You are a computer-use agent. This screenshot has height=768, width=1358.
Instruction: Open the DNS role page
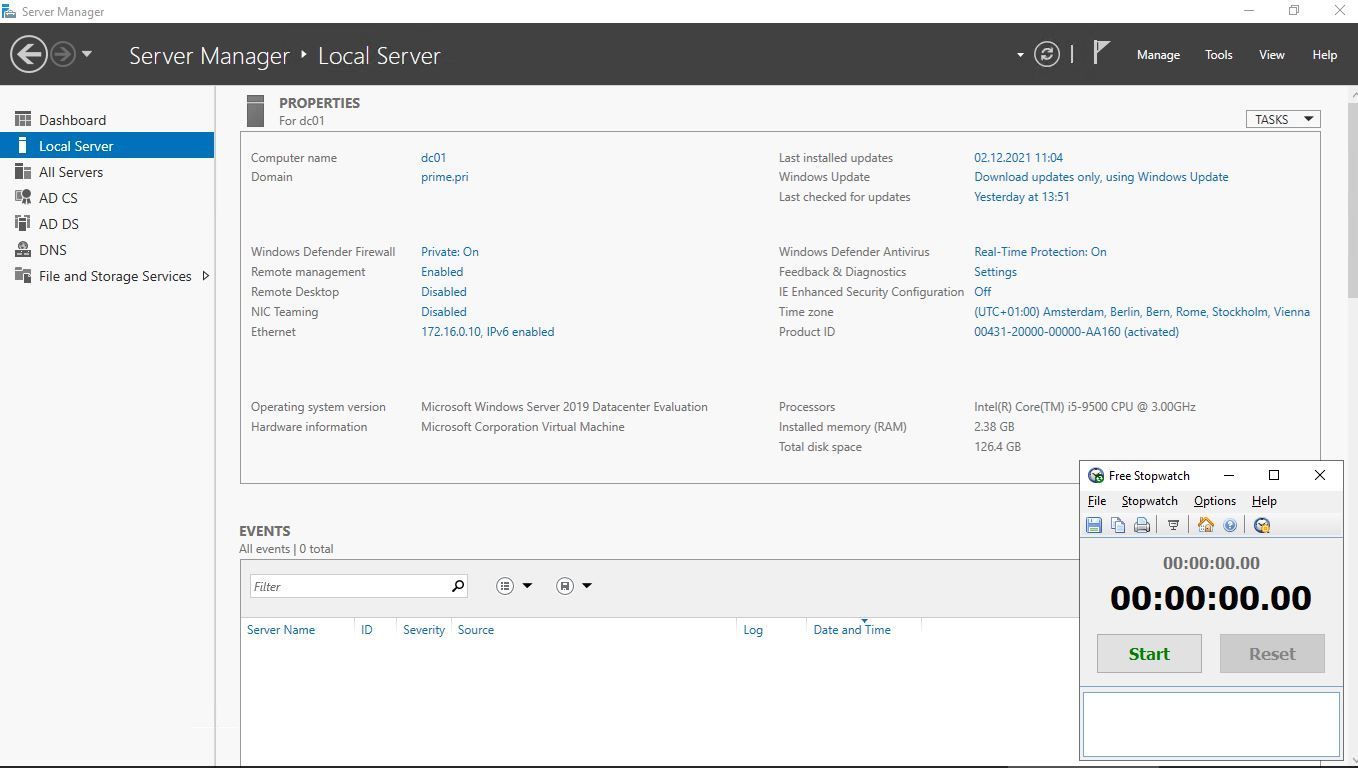53,250
